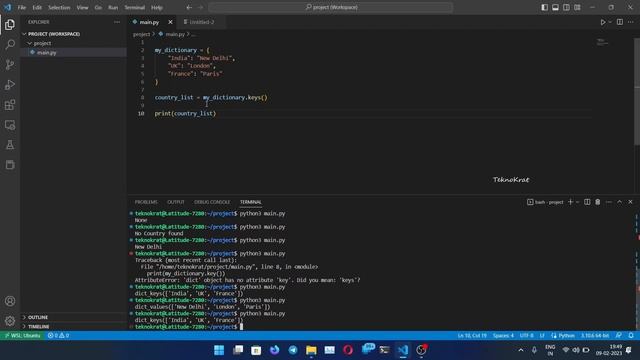
Task: Open notifications bell in status bar
Action: click(631, 336)
